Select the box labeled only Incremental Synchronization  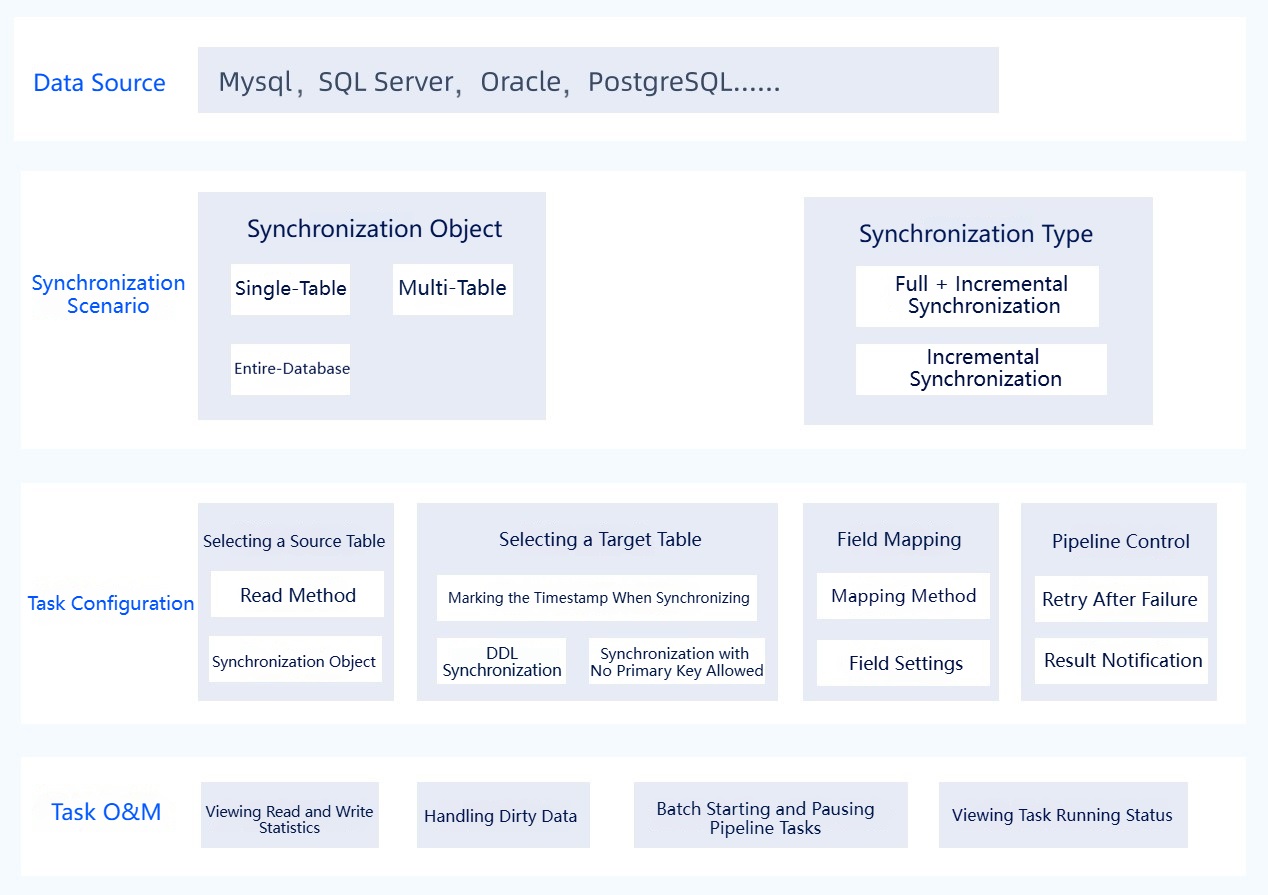981,369
